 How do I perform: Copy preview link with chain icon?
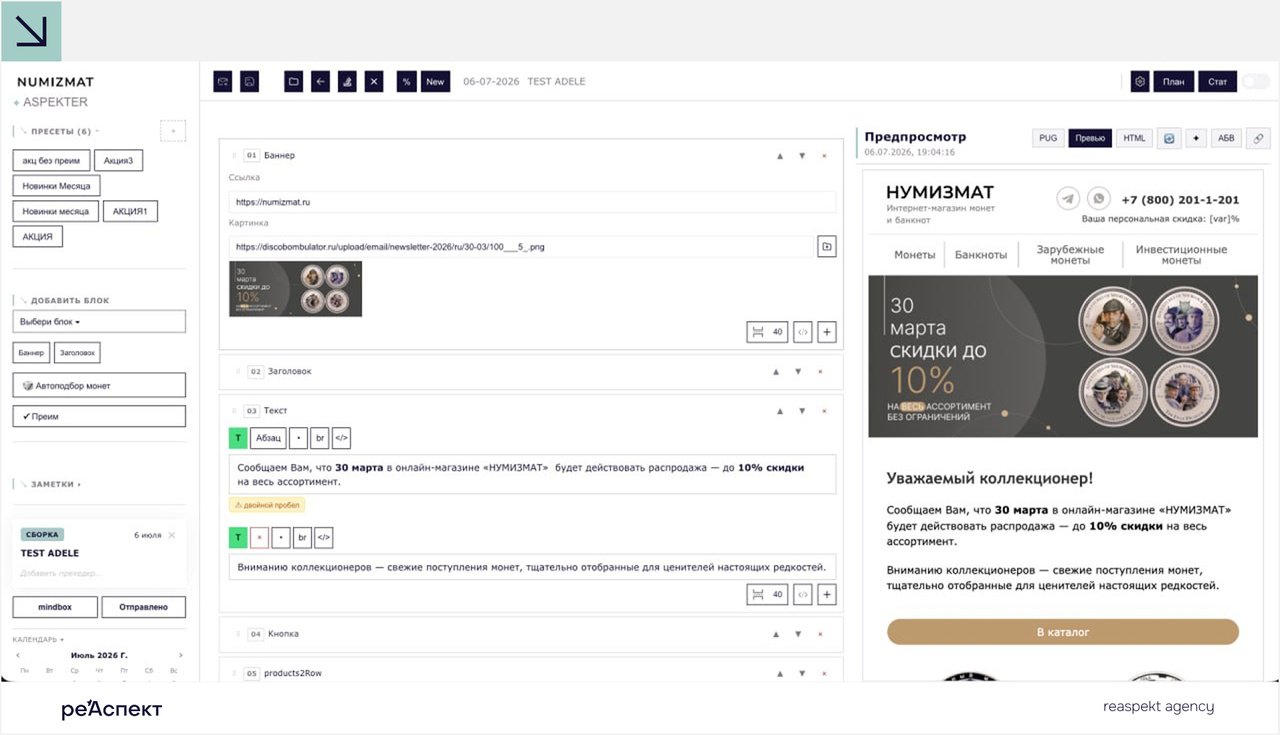pyautogui.click(x=1259, y=138)
